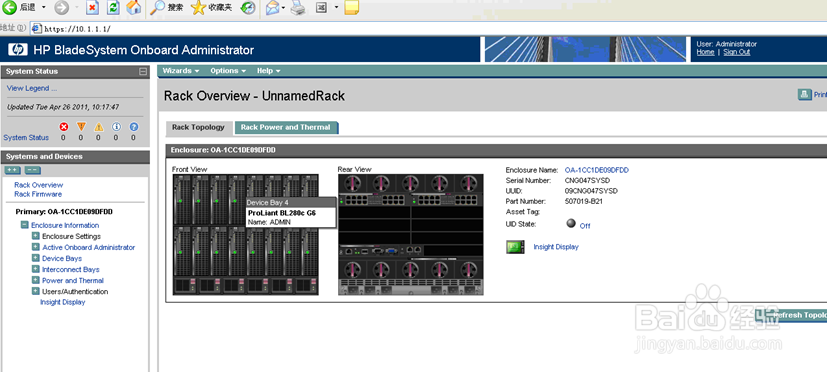Click the History icon in toolbar
Viewport: 828px width, 372px height.
[x=248, y=7]
